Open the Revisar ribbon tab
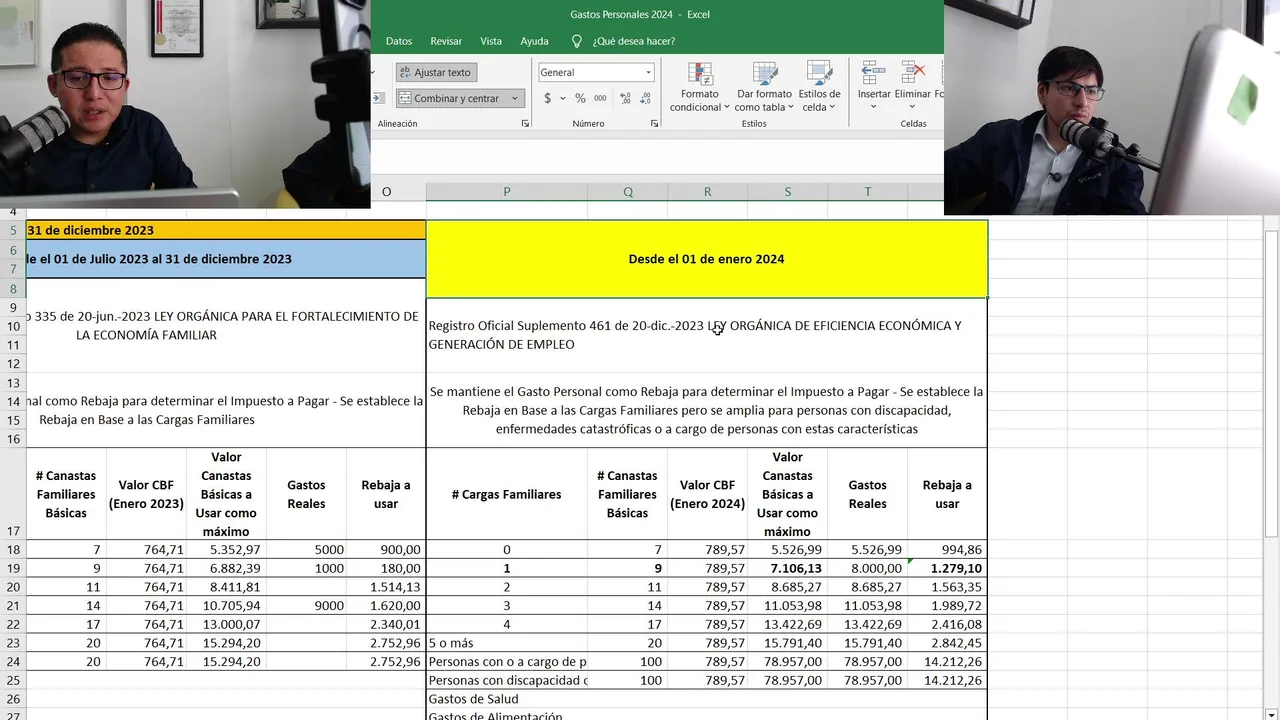This screenshot has height=720, width=1280. (446, 41)
